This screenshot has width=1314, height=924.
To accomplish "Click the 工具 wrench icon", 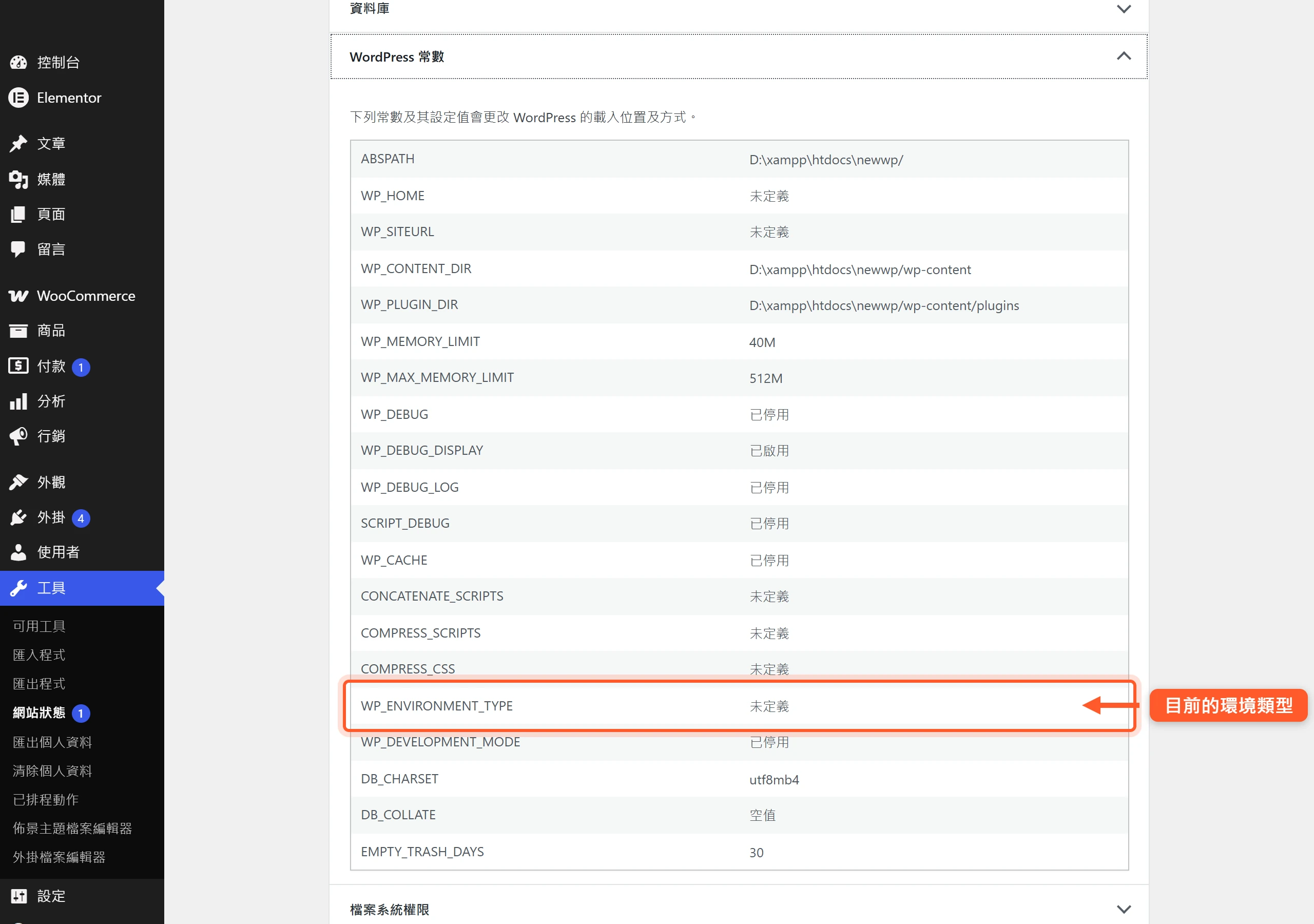I will tap(18, 588).
